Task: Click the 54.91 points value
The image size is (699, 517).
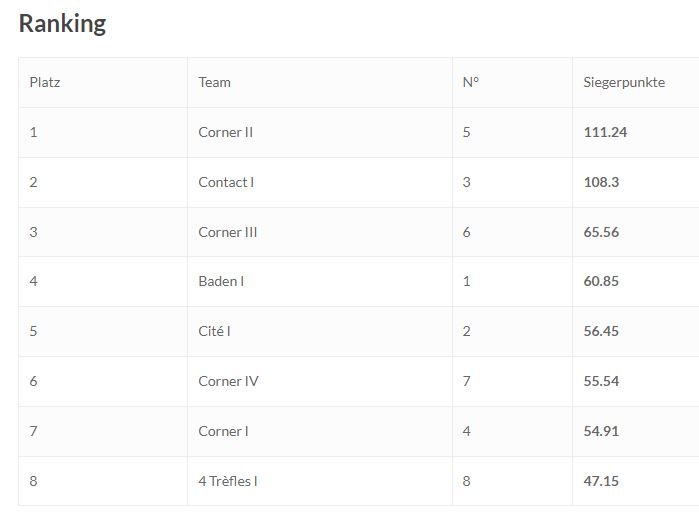Action: 601,431
